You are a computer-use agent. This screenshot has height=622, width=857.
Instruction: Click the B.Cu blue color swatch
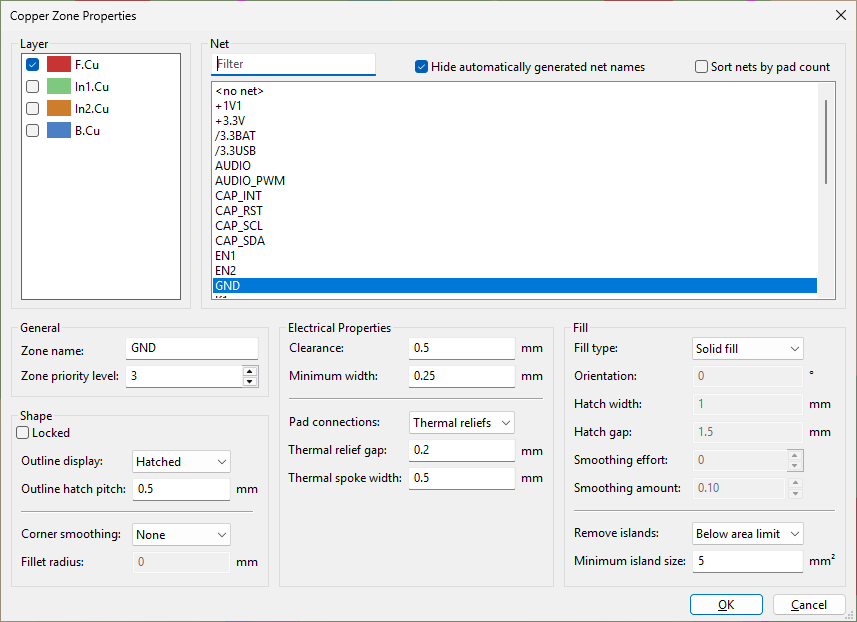point(59,130)
